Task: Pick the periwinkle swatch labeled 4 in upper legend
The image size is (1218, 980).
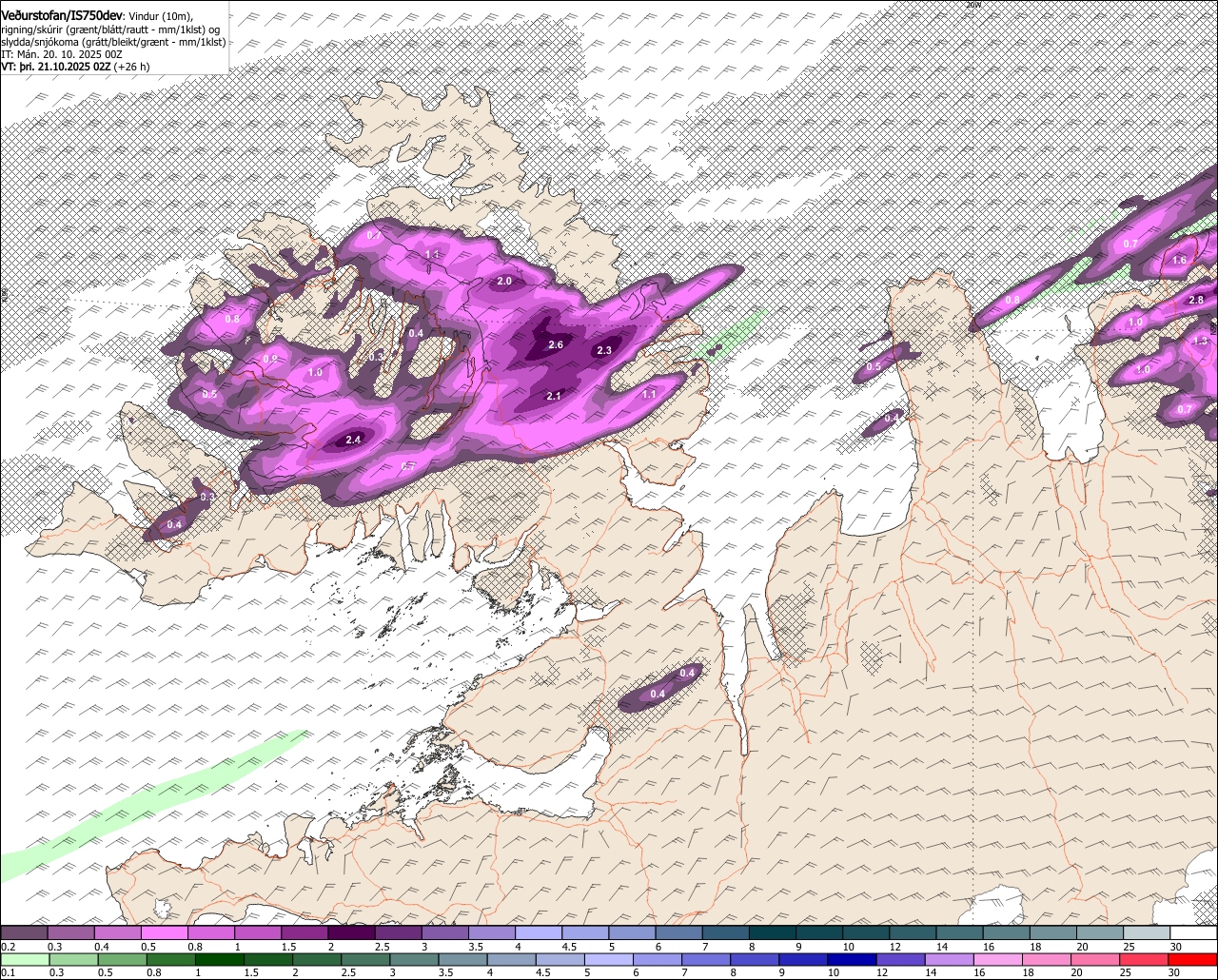Action: (x=539, y=932)
